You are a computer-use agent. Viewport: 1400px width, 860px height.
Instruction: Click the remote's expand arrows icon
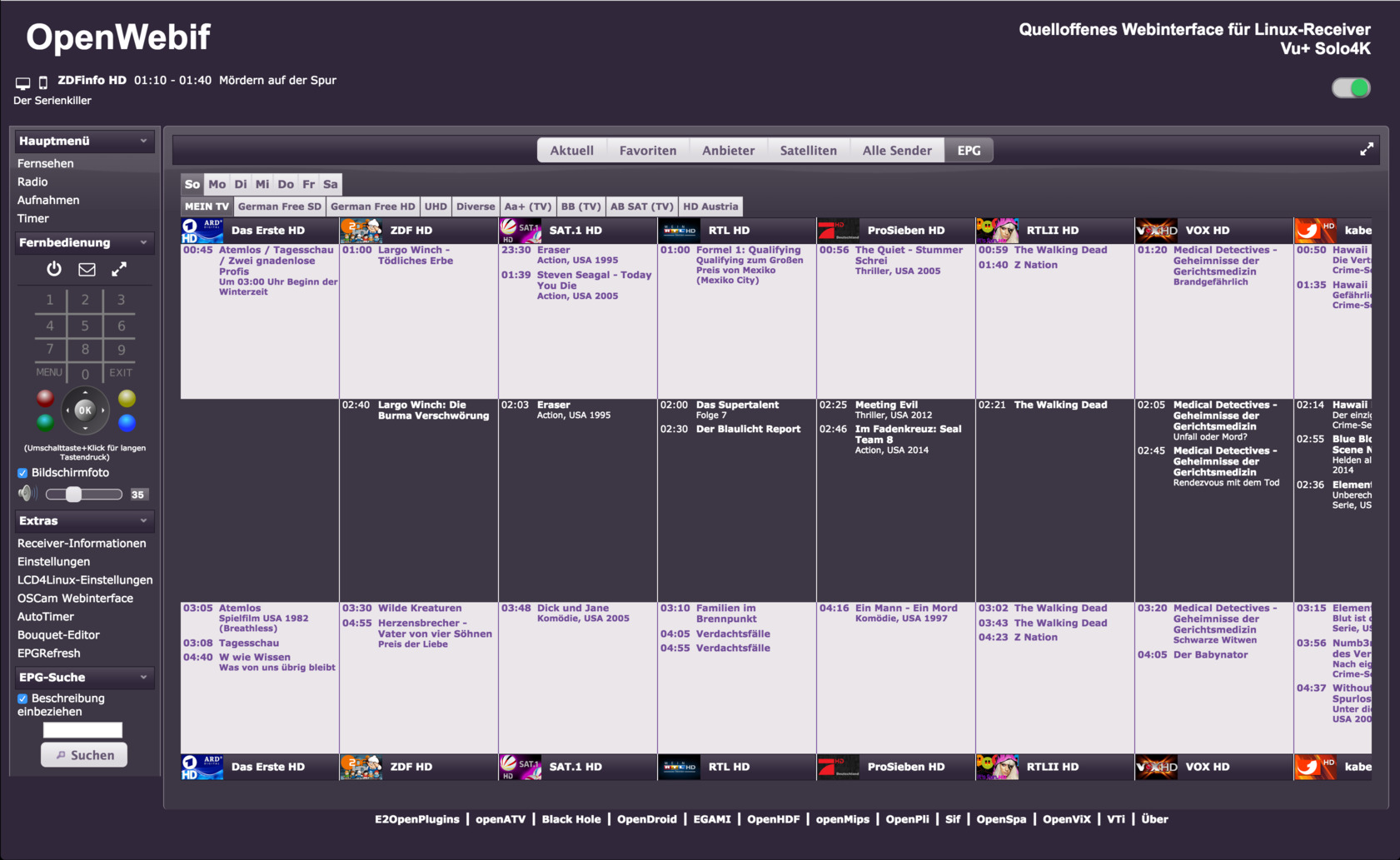pos(119,269)
